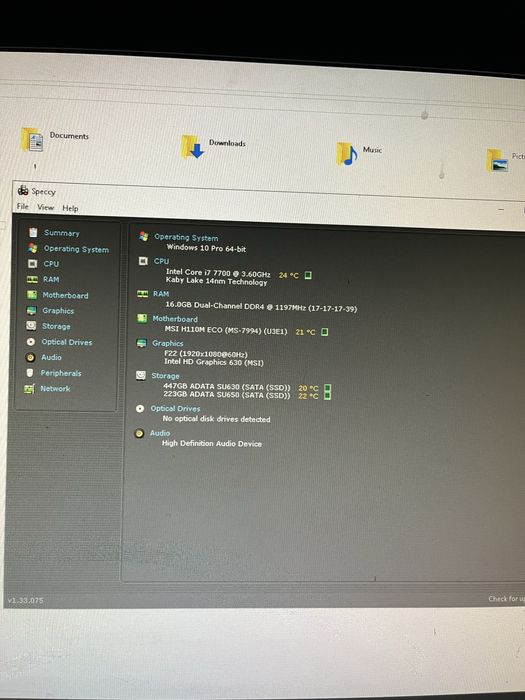The height and width of the screenshot is (700, 525).
Task: Open CPU details in the sidebar
Action: pyautogui.click(x=51, y=264)
